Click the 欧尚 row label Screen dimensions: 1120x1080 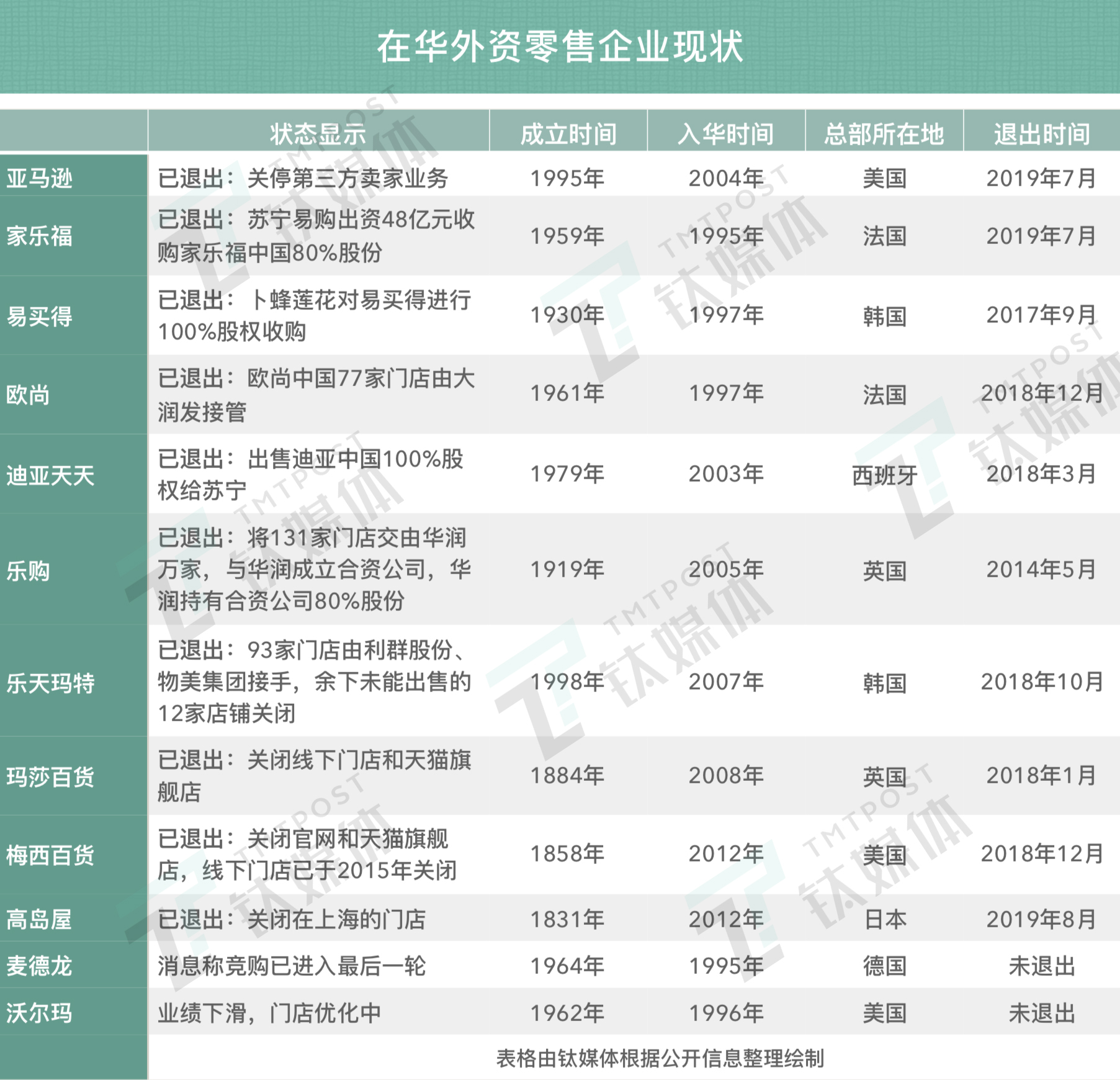pyautogui.click(x=28, y=395)
